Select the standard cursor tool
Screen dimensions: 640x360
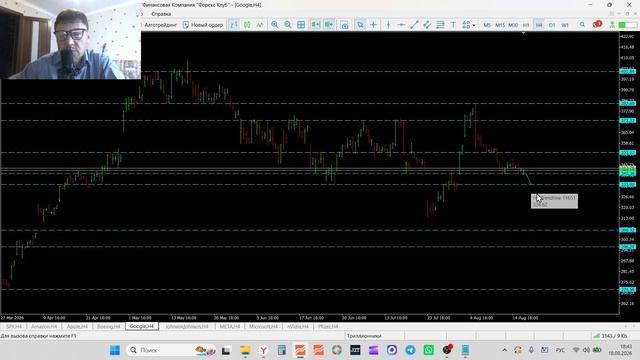click(x=360, y=25)
